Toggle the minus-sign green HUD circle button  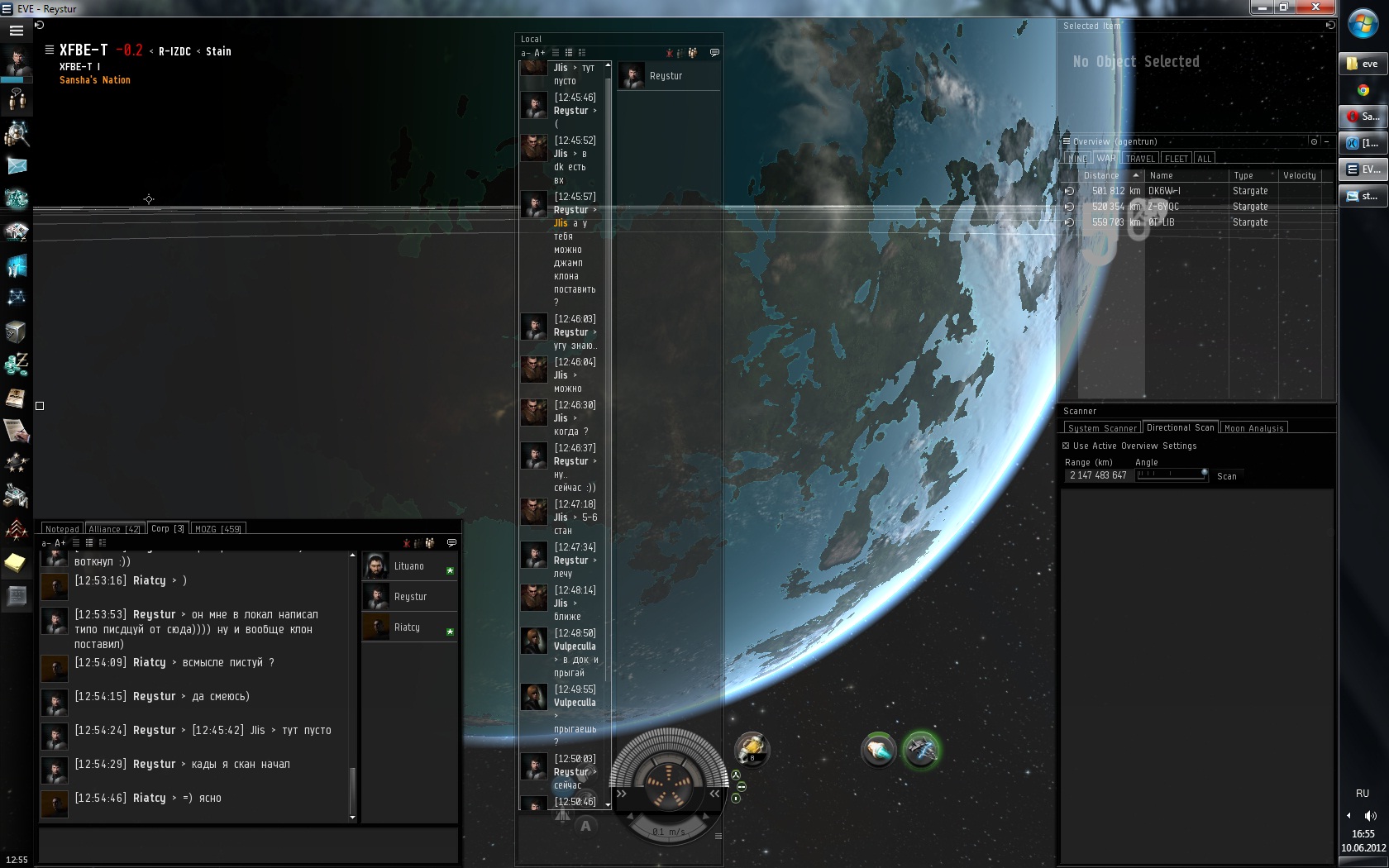click(742, 786)
